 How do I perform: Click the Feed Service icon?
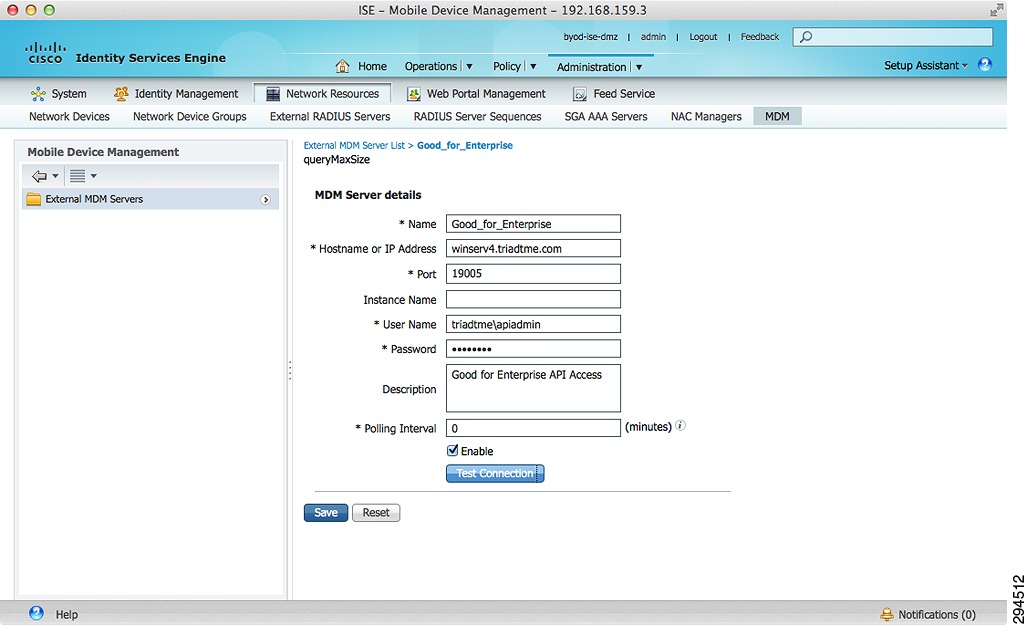tap(580, 93)
